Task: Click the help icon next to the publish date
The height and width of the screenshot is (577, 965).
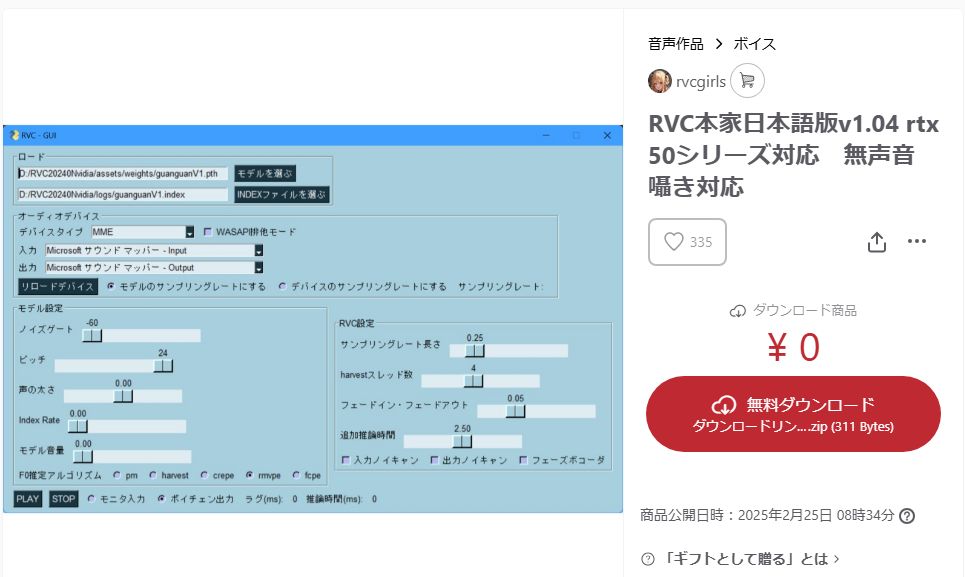Action: pyautogui.click(x=907, y=515)
